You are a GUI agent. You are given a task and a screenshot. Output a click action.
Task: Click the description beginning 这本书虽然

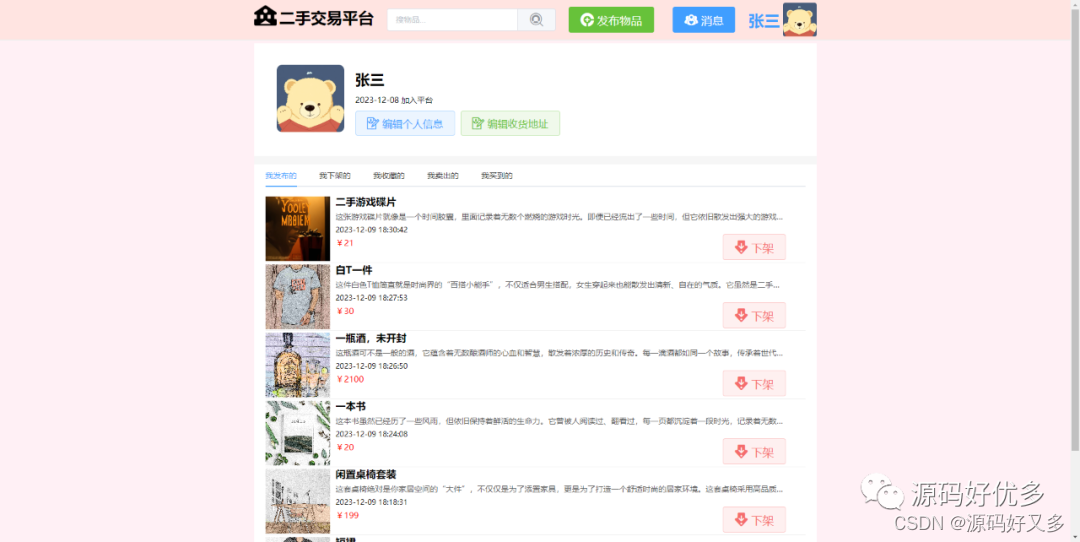coord(559,421)
